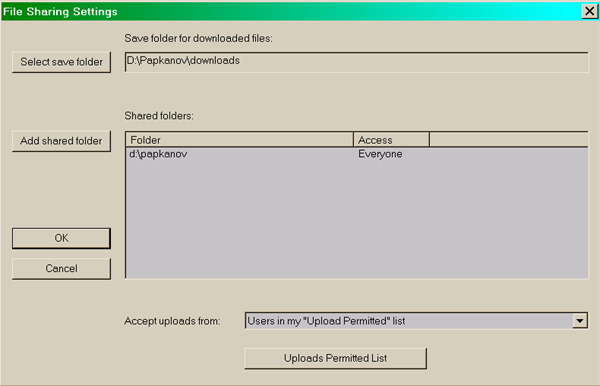Click the empty third column header
This screenshot has width=600, height=386.
pos(509,140)
